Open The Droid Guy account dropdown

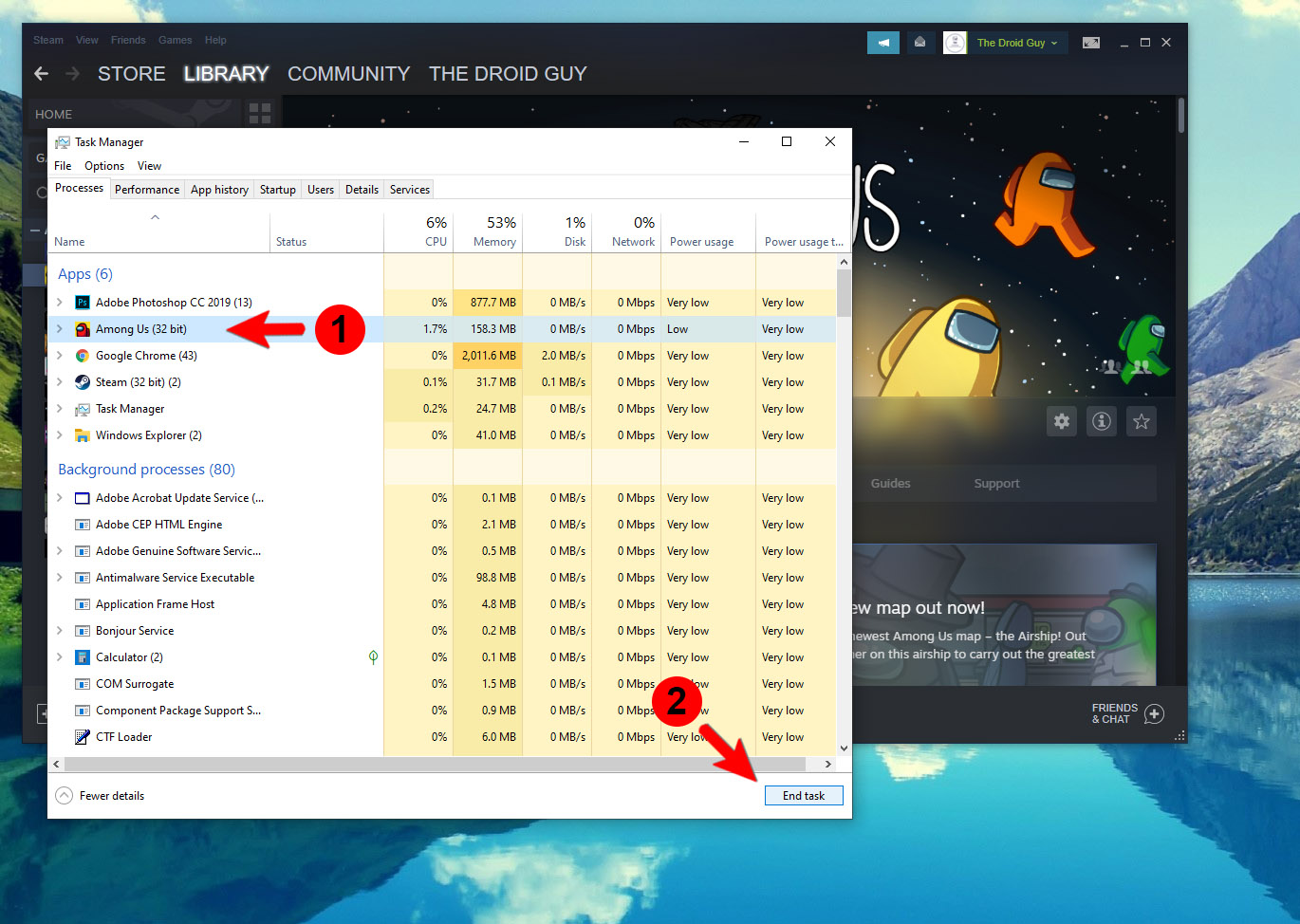[x=1015, y=42]
